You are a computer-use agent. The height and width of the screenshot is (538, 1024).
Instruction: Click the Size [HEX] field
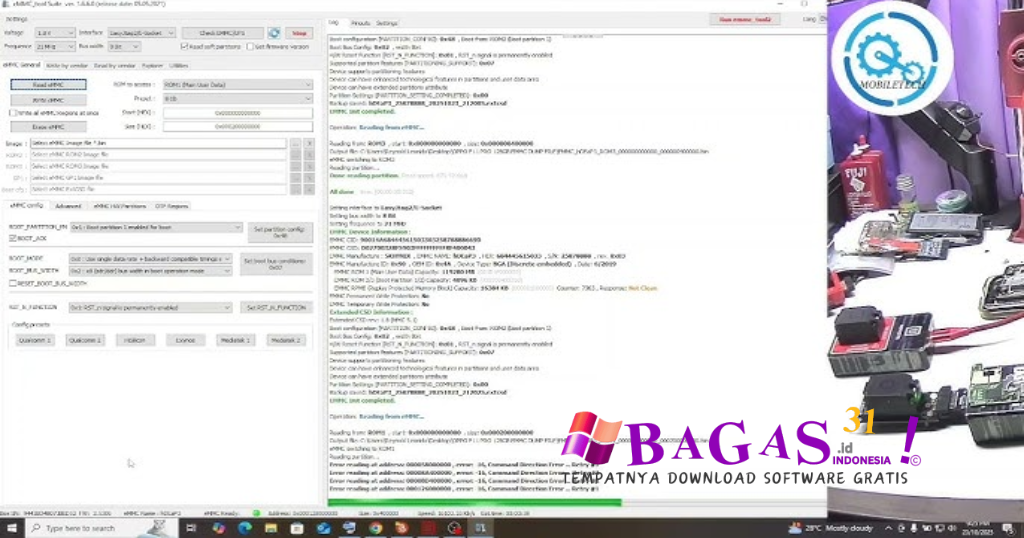238,127
